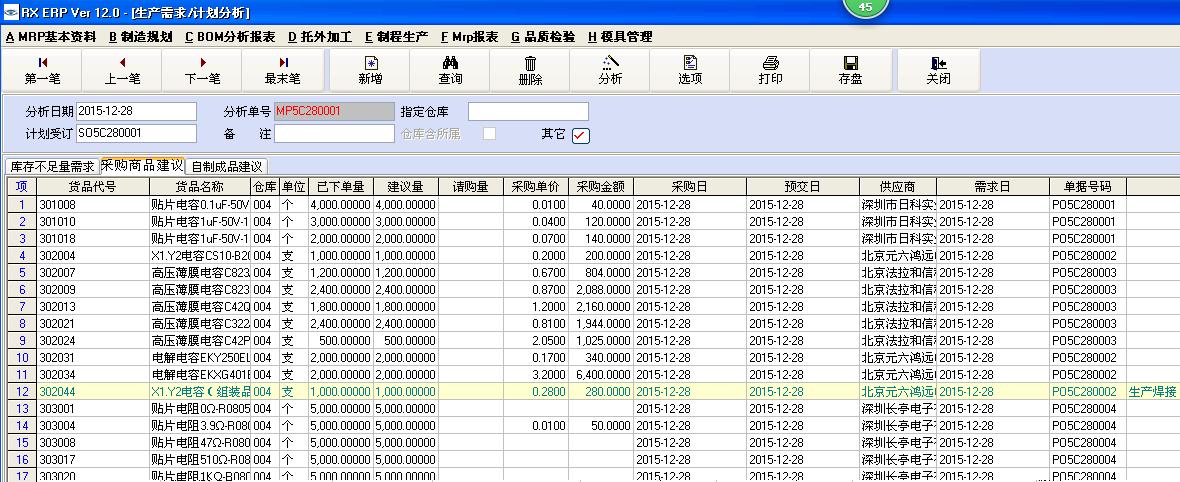This screenshot has width=1180, height=482.
Task: Click the 建议量 column header
Action: [x=406, y=186]
